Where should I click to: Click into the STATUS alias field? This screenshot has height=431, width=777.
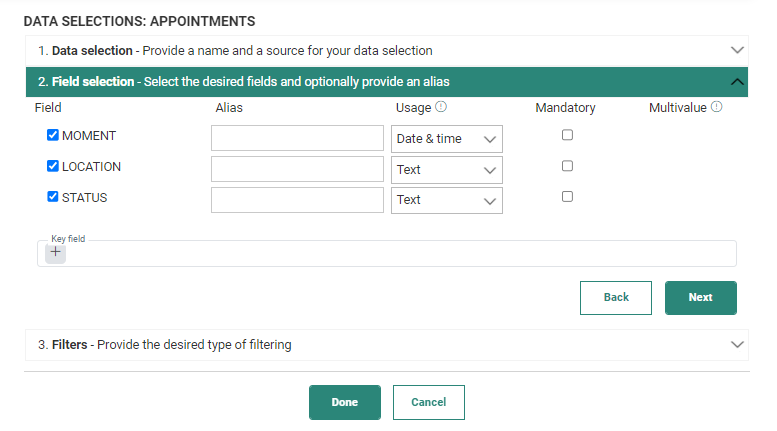pyautogui.click(x=297, y=200)
